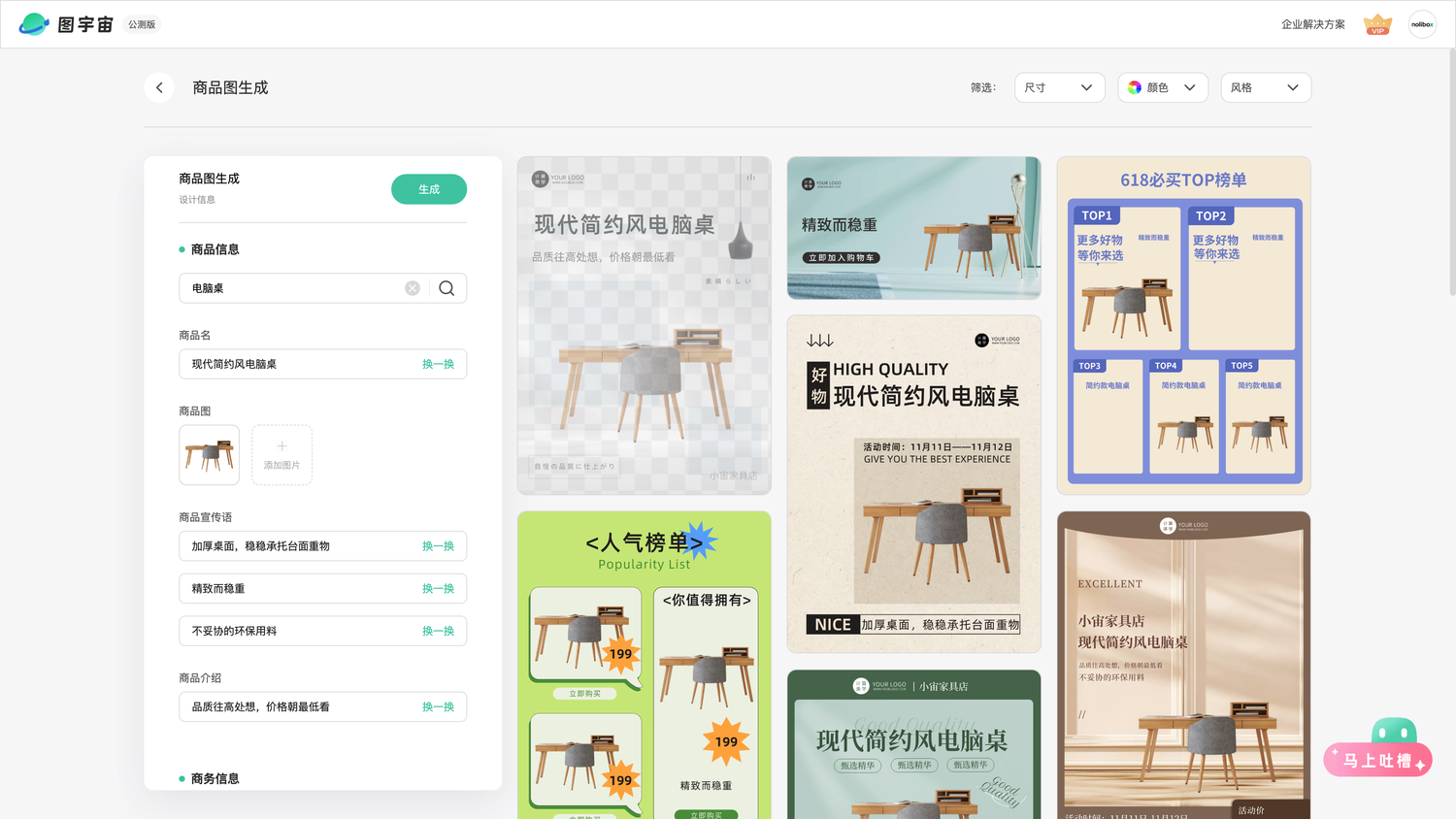Viewport: 1456px width, 819px height.
Task: Select the uploaded desk product thumbnail
Action: (209, 455)
